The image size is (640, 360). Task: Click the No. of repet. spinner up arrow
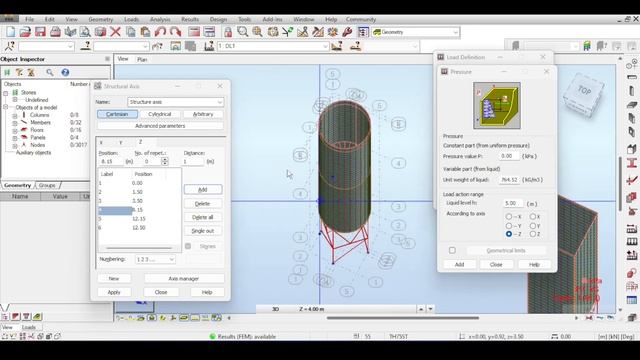pyautogui.click(x=165, y=160)
